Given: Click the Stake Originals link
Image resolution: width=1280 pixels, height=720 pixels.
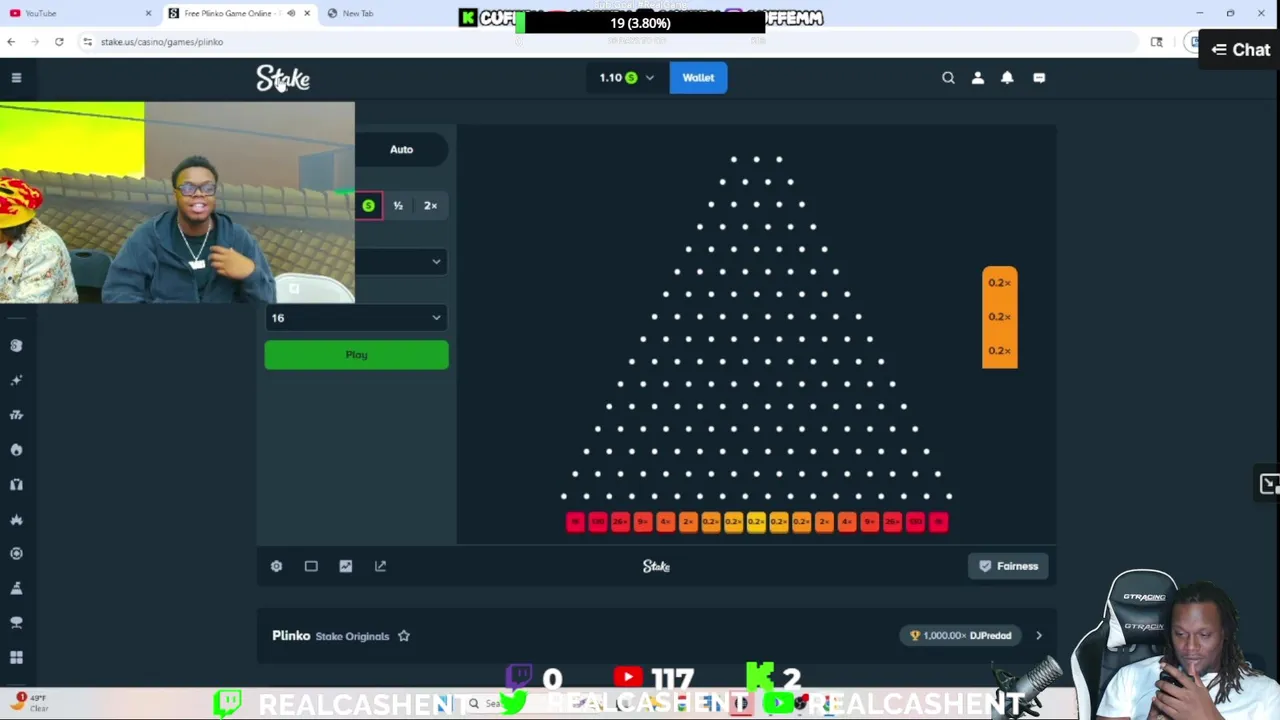Looking at the screenshot, I should (x=352, y=636).
